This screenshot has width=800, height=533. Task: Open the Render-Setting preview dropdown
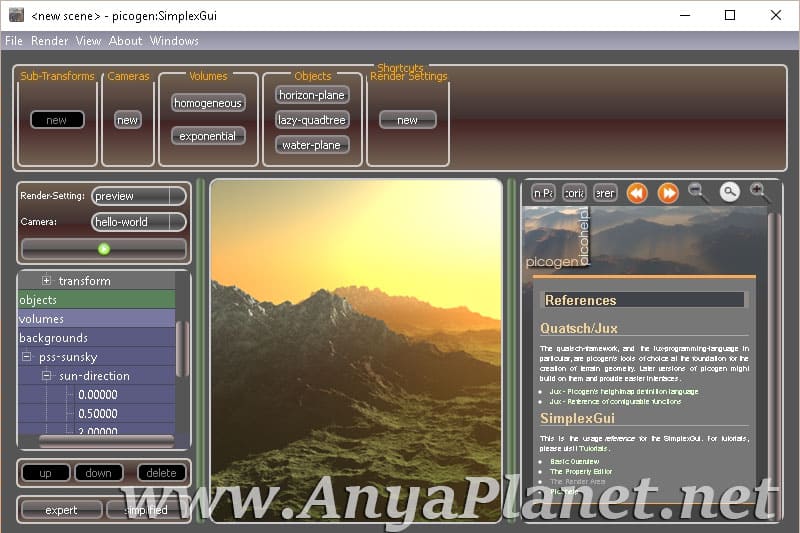[x=139, y=196]
